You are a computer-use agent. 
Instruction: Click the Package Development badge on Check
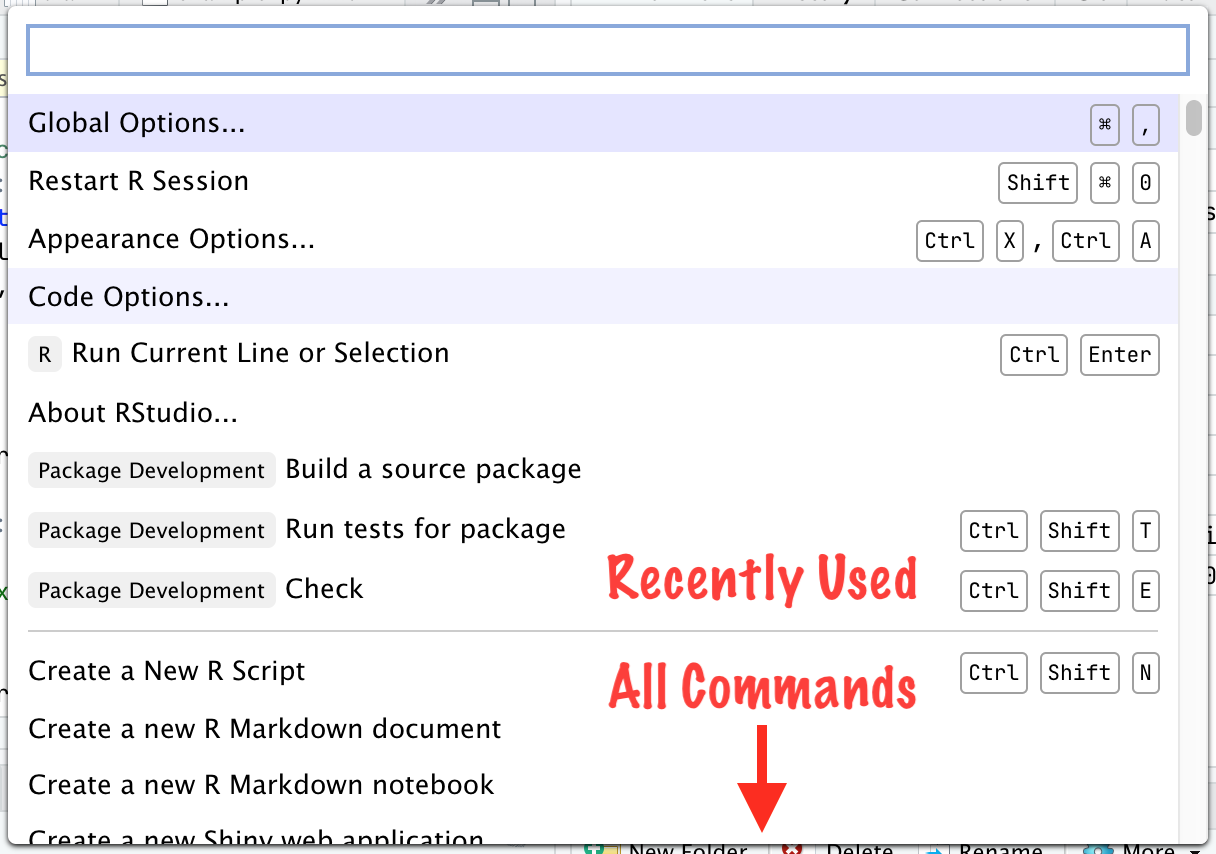coord(151,590)
